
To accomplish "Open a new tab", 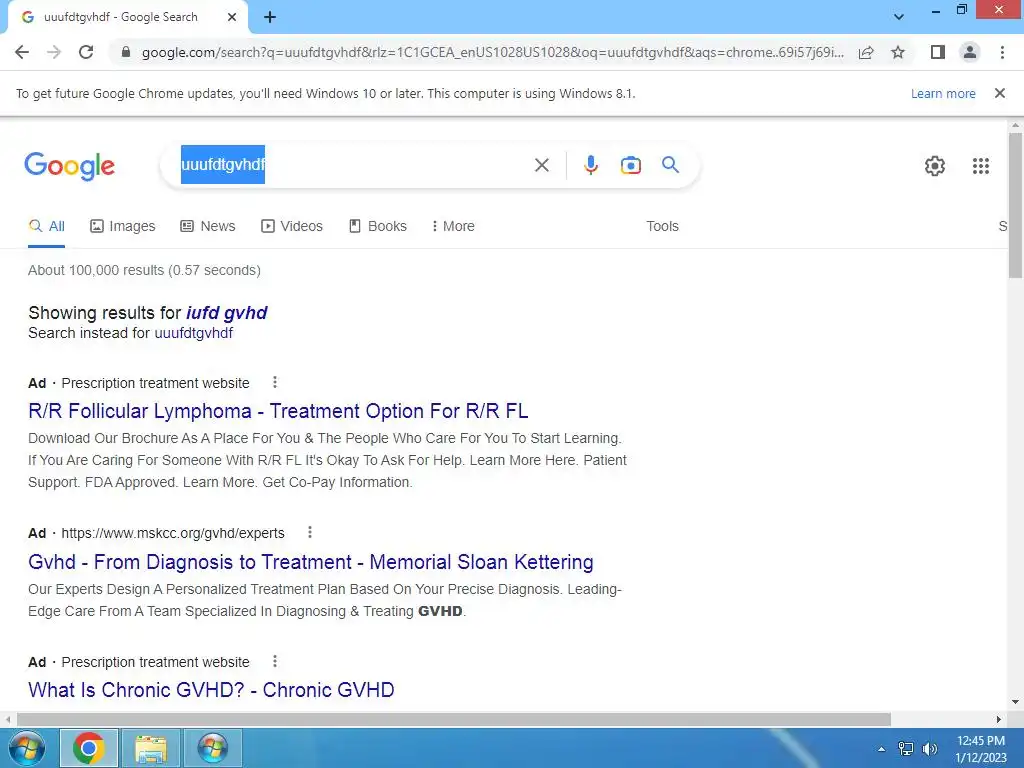I will point(270,17).
